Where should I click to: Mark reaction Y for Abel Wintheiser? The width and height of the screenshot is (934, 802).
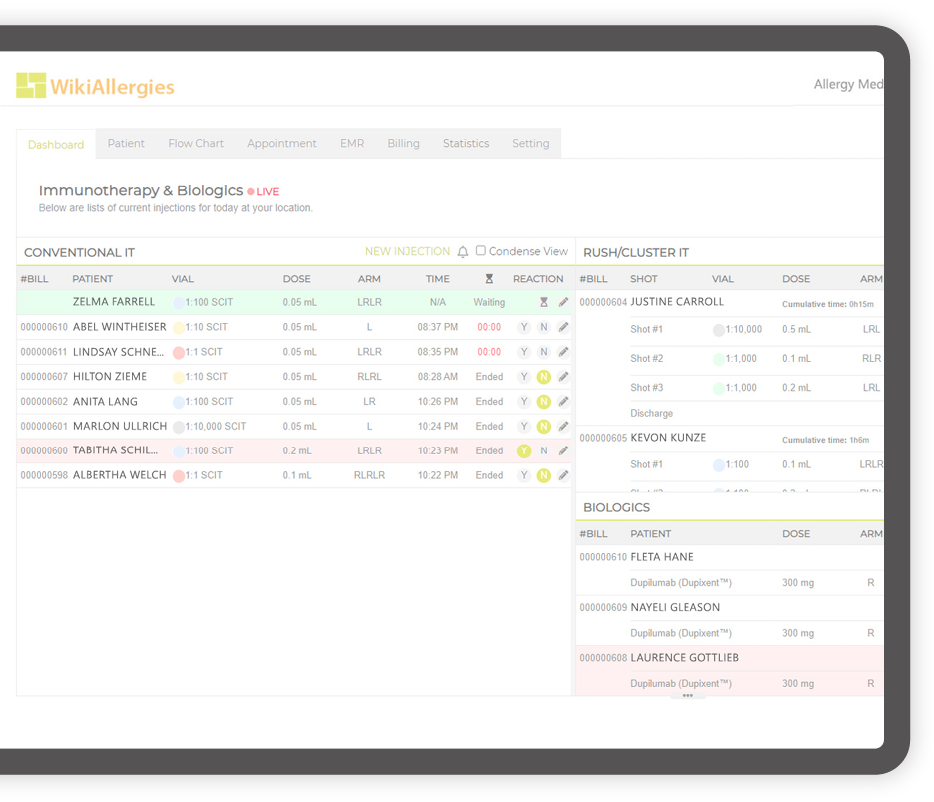[x=523, y=327]
